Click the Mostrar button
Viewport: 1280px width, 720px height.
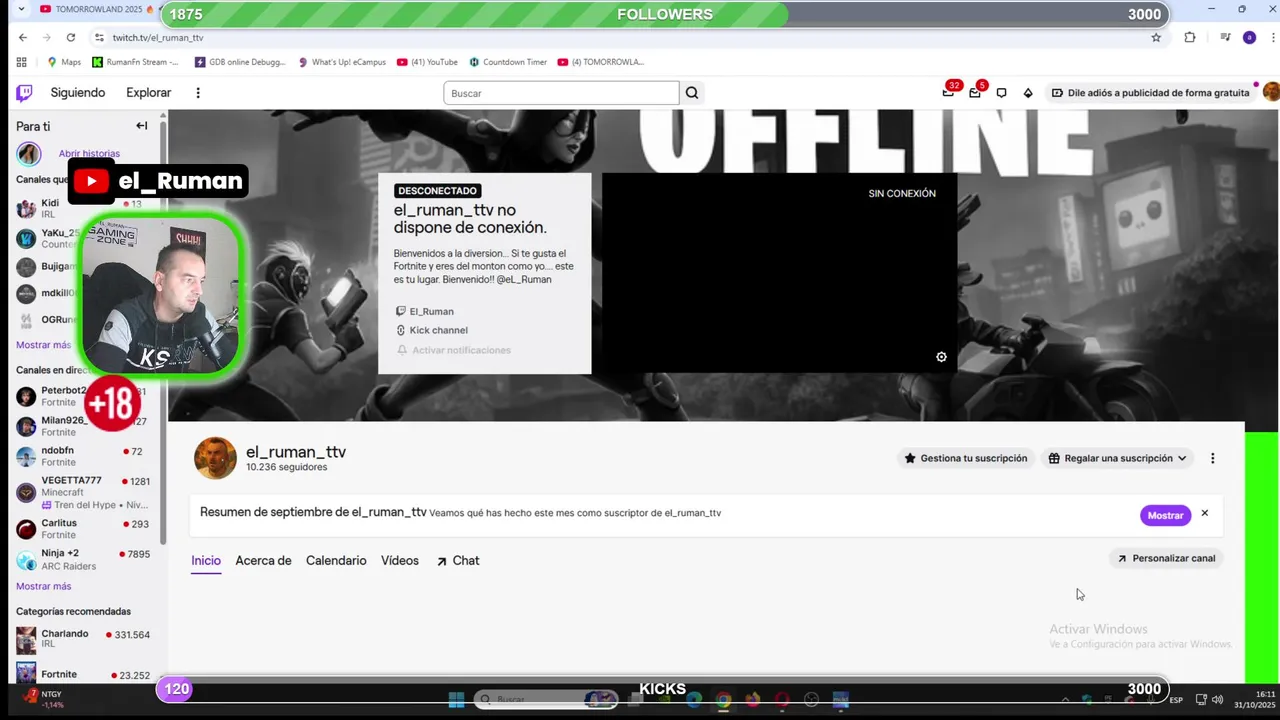[x=1165, y=515]
